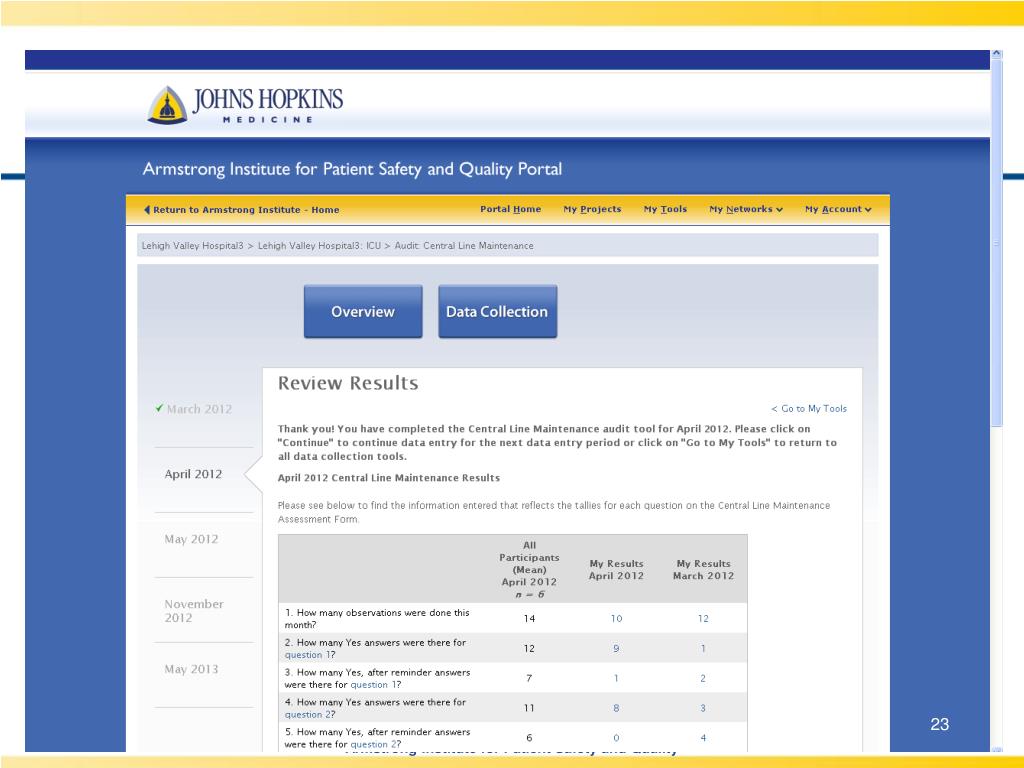This screenshot has height=768, width=1024.
Task: Select March 2012 in the period sidebar
Action: pos(199,409)
